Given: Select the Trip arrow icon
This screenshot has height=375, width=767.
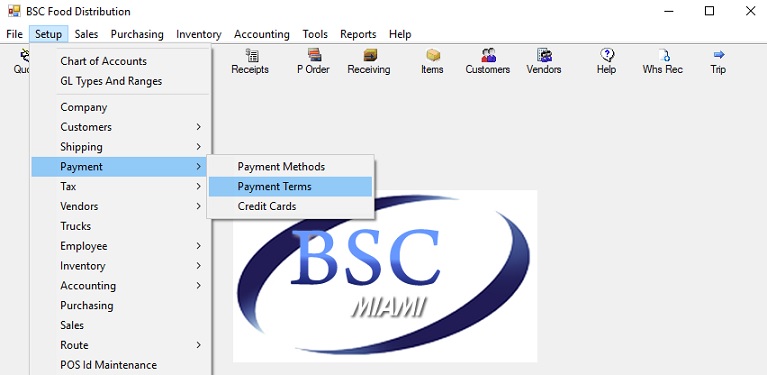Looking at the screenshot, I should (x=719, y=55).
